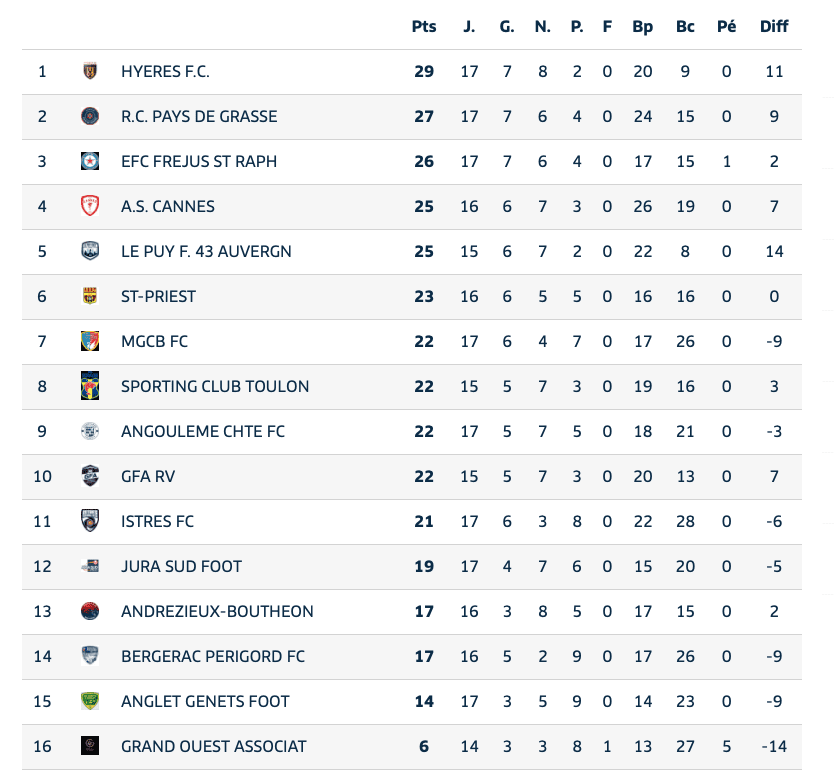Open Grand Ouest Associat team name
The height and width of the screenshot is (784, 834).
(213, 746)
